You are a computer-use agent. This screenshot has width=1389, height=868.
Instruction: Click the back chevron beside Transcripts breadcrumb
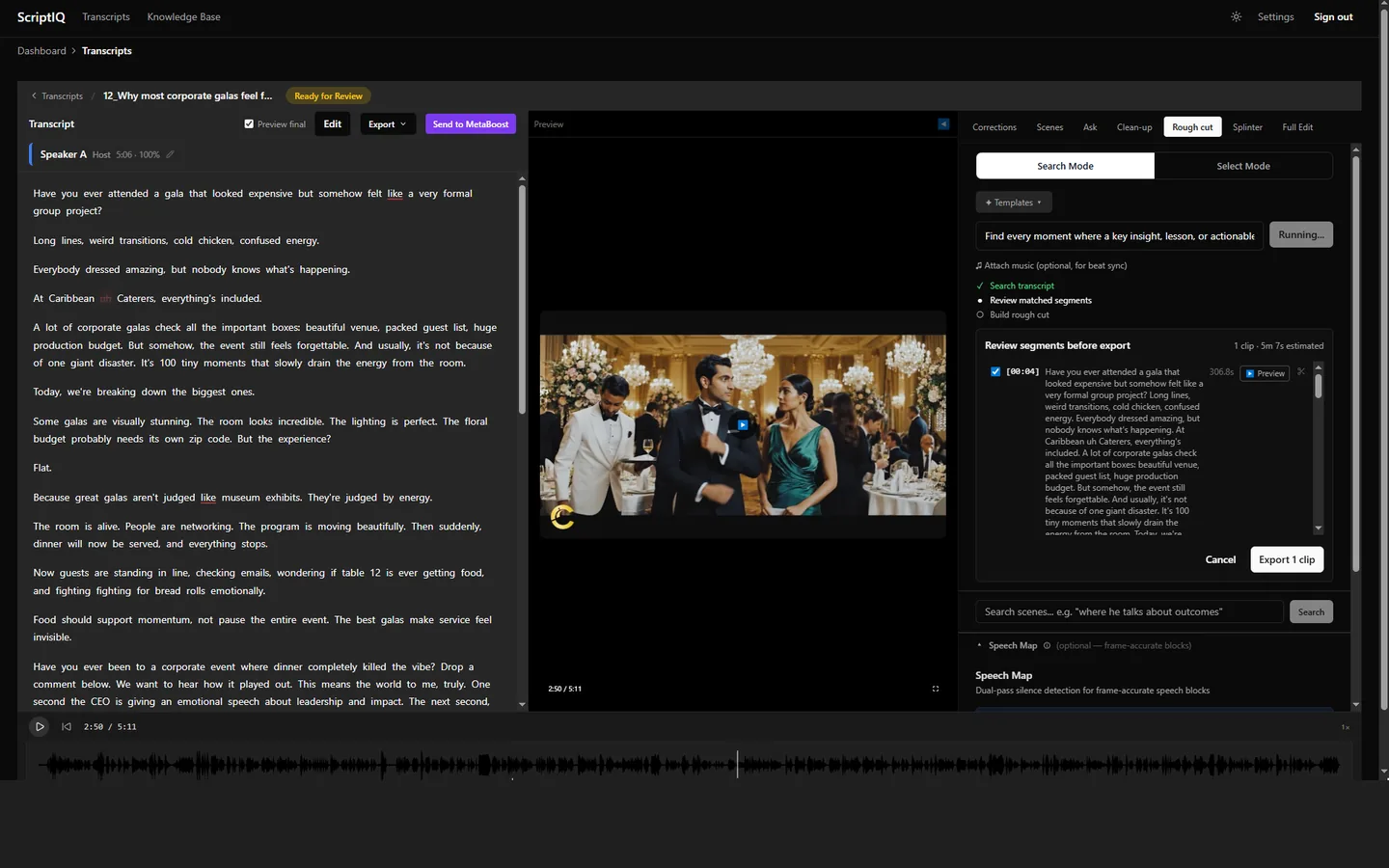pos(34,95)
